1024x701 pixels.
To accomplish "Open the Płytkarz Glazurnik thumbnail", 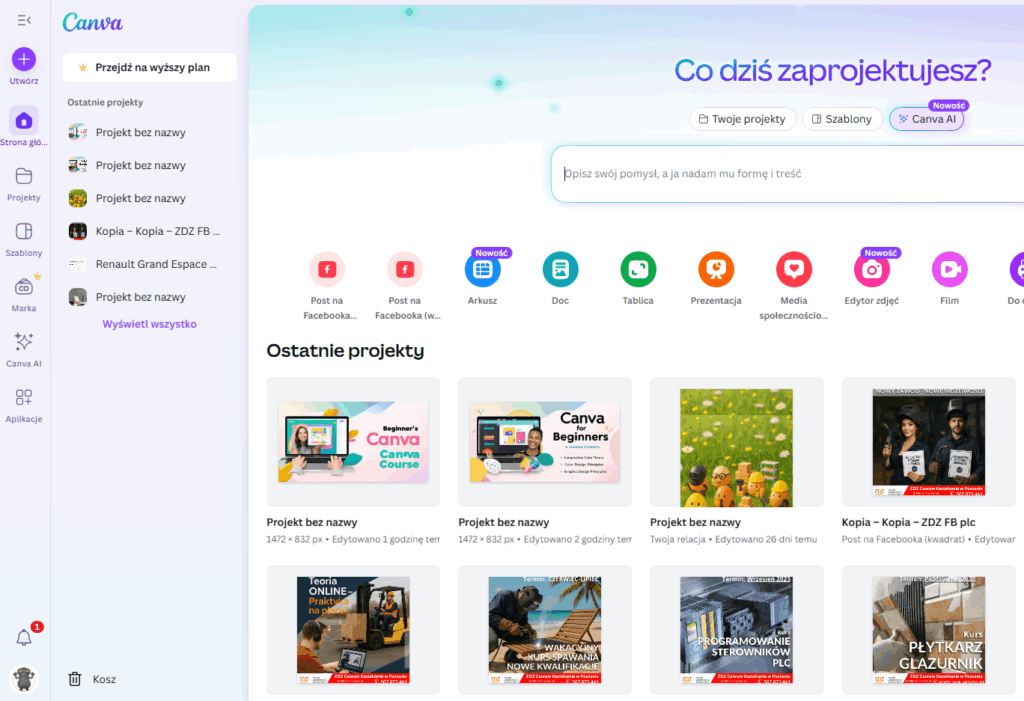I will 929,630.
